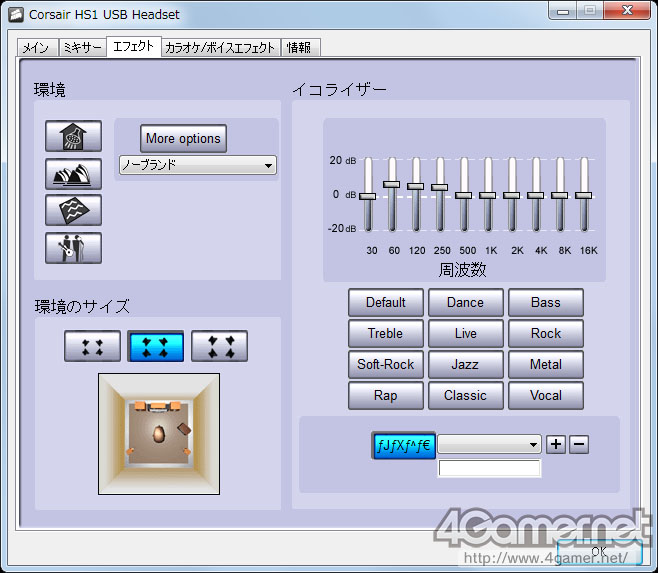Toggle the medium environment size button highlighted blue
The height and width of the screenshot is (573, 658).
pyautogui.click(x=156, y=346)
